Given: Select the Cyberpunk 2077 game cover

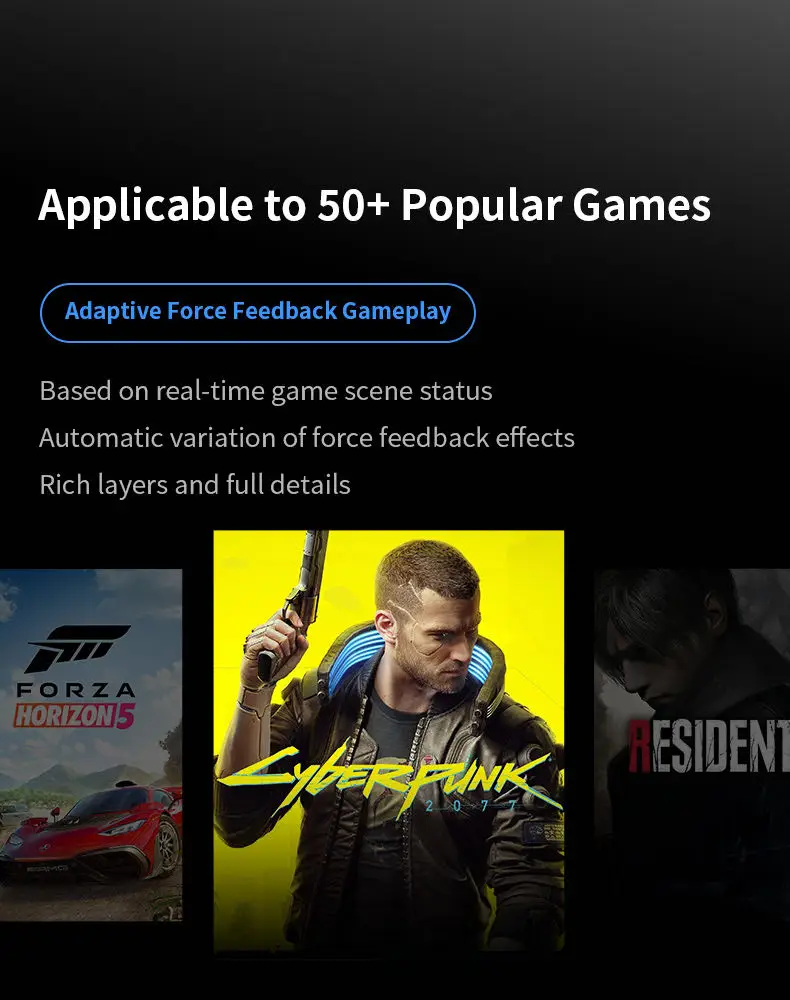Looking at the screenshot, I should coord(388,740).
